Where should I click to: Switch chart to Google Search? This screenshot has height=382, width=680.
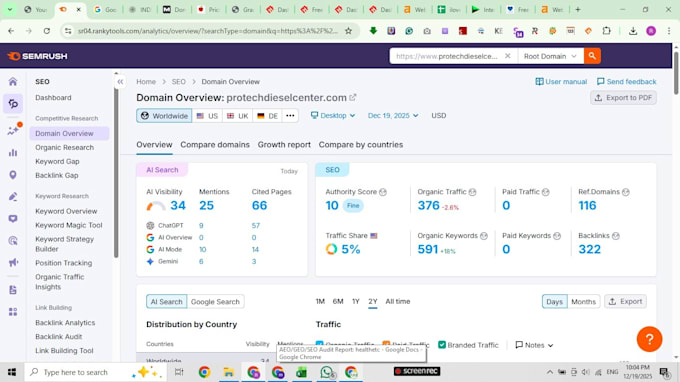pos(215,301)
